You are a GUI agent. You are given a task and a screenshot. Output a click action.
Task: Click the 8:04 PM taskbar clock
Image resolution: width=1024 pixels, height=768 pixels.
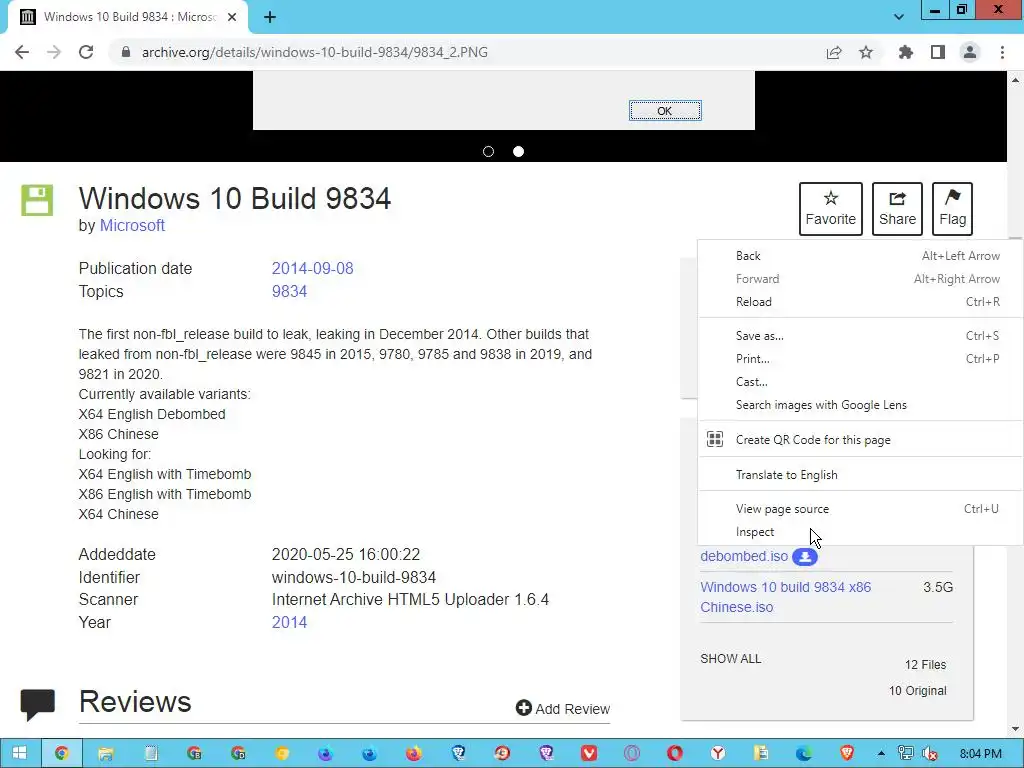pos(980,753)
